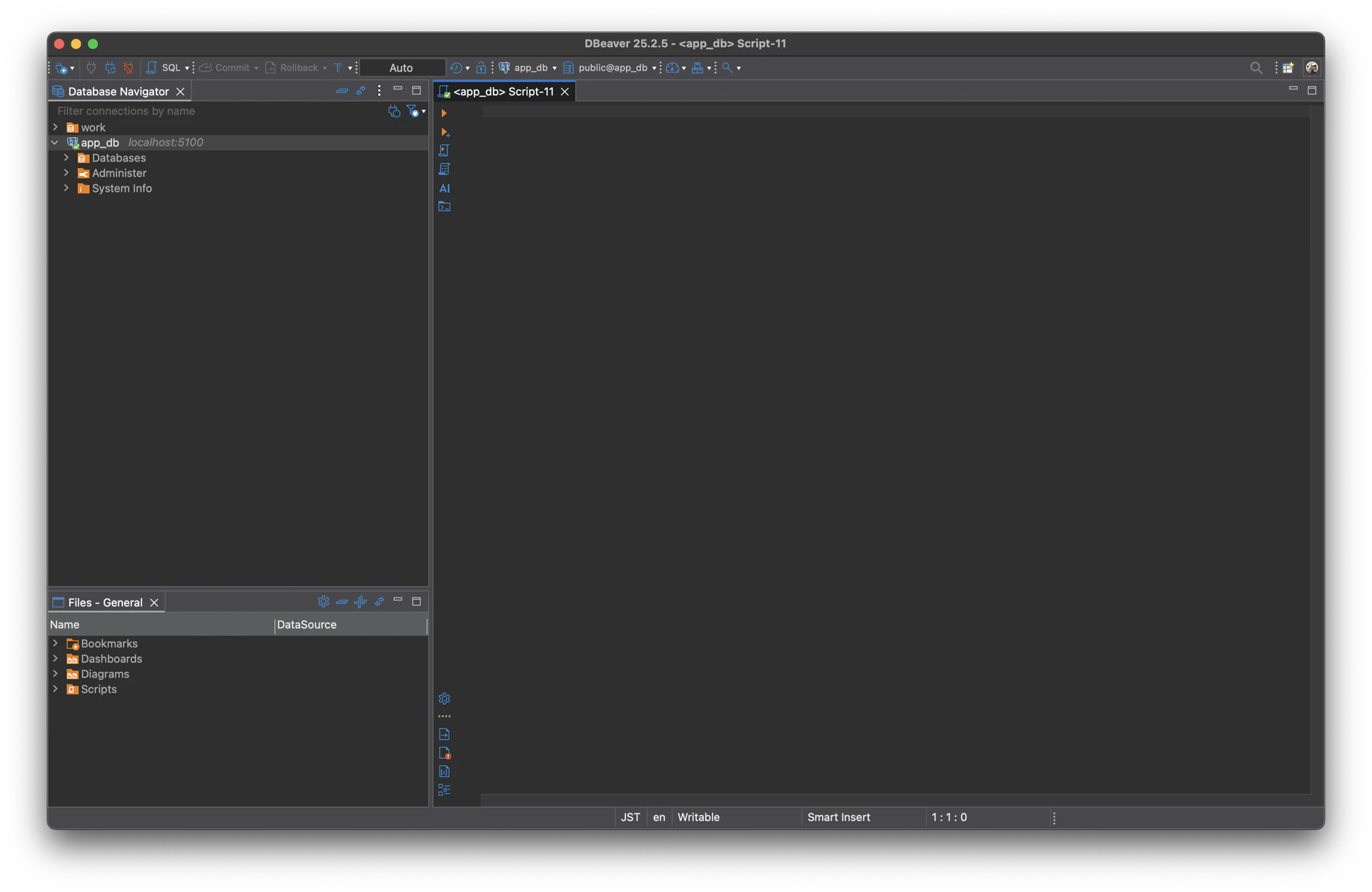
Task: Click the Commit button
Action: coord(224,68)
